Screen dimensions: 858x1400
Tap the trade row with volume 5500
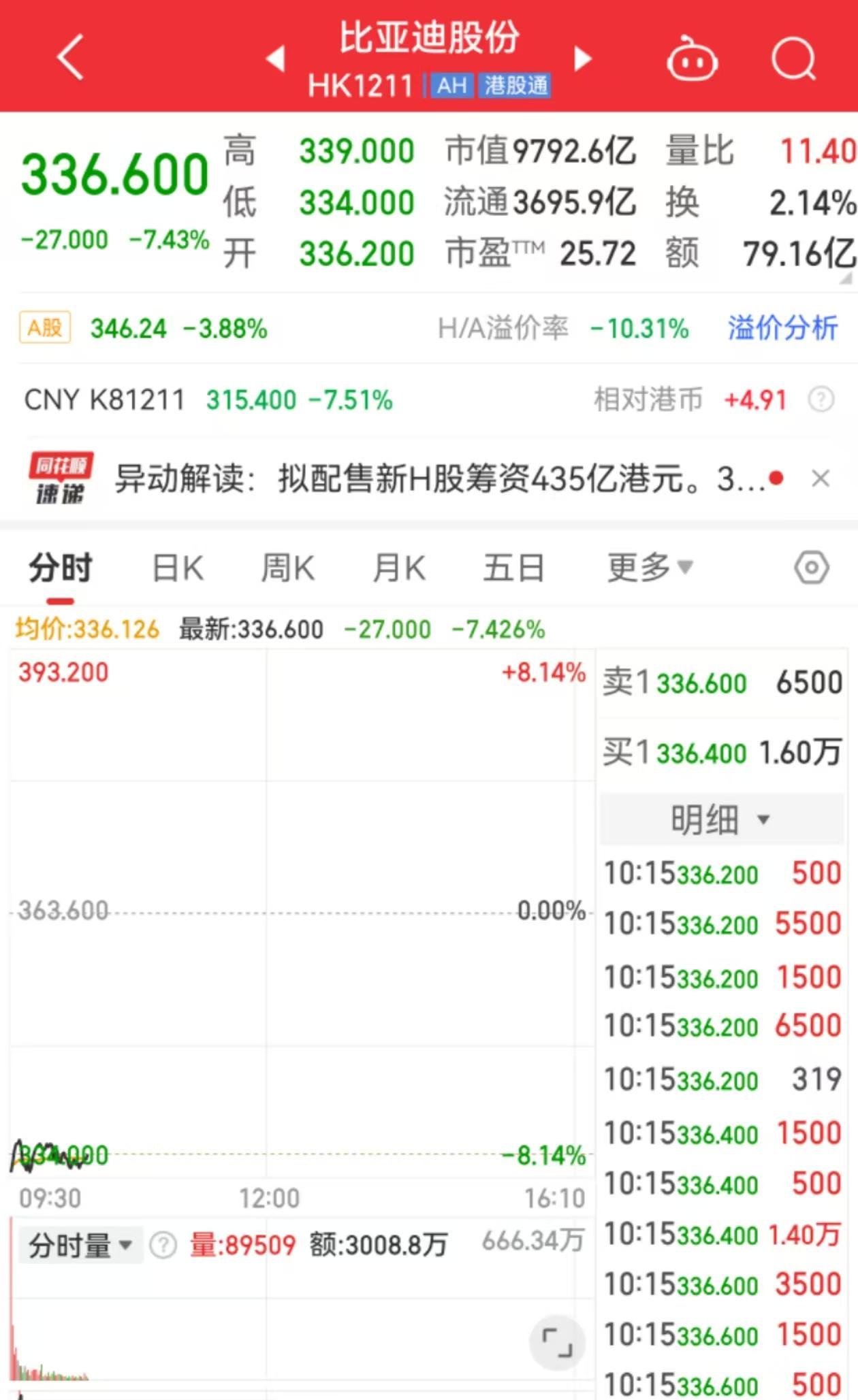[x=723, y=924]
